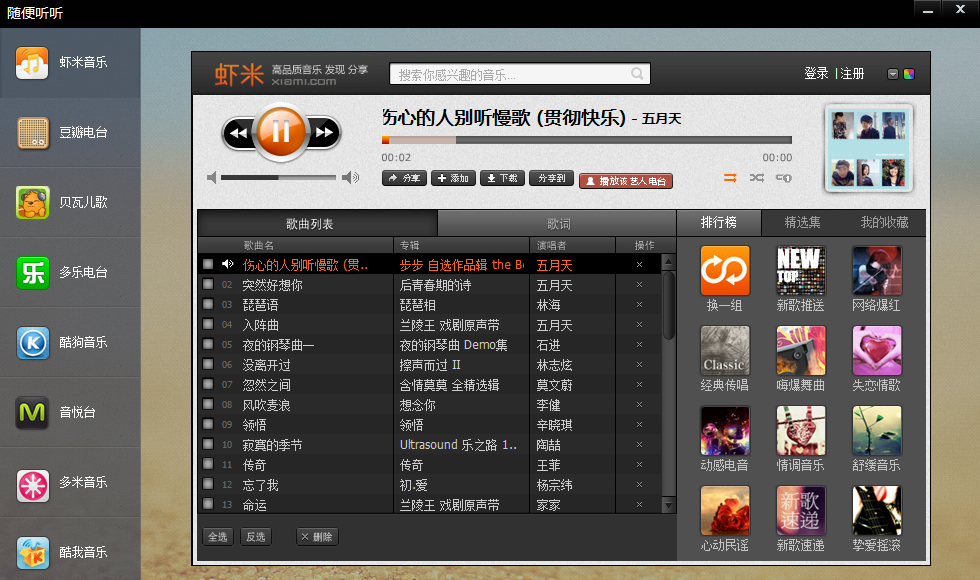Open 嗨爆舞曲 chart
The height and width of the screenshot is (580, 980).
tap(801, 350)
